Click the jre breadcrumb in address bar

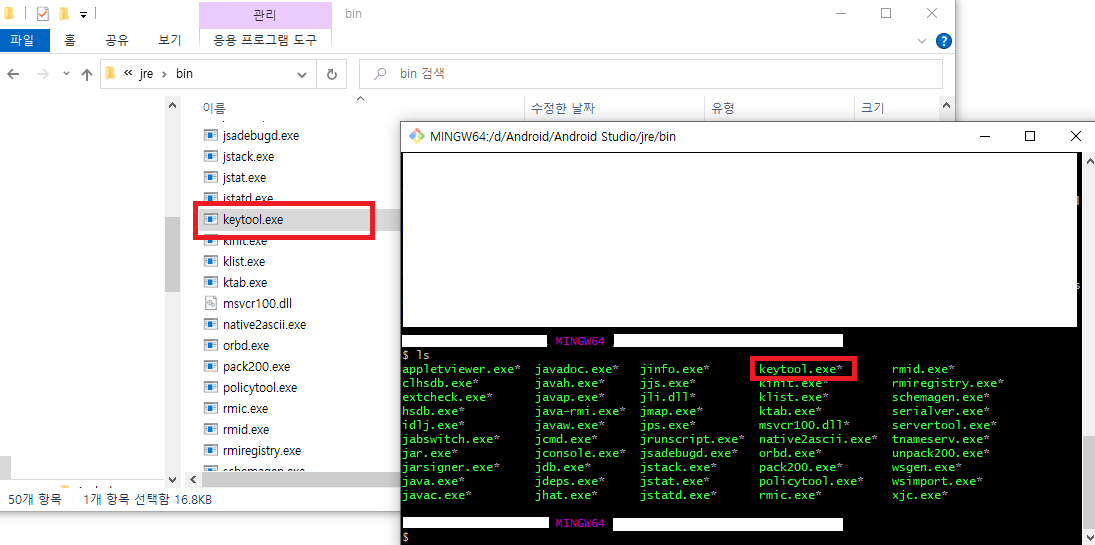[x=146, y=73]
